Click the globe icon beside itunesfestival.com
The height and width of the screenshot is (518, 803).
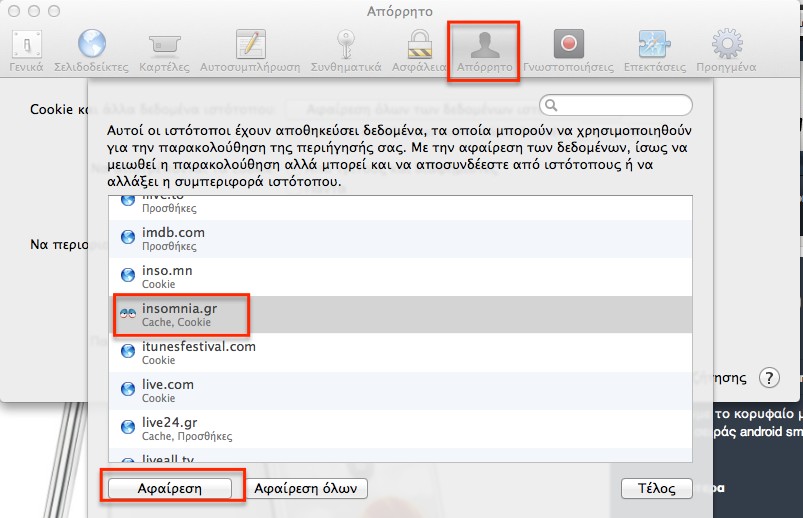point(128,351)
